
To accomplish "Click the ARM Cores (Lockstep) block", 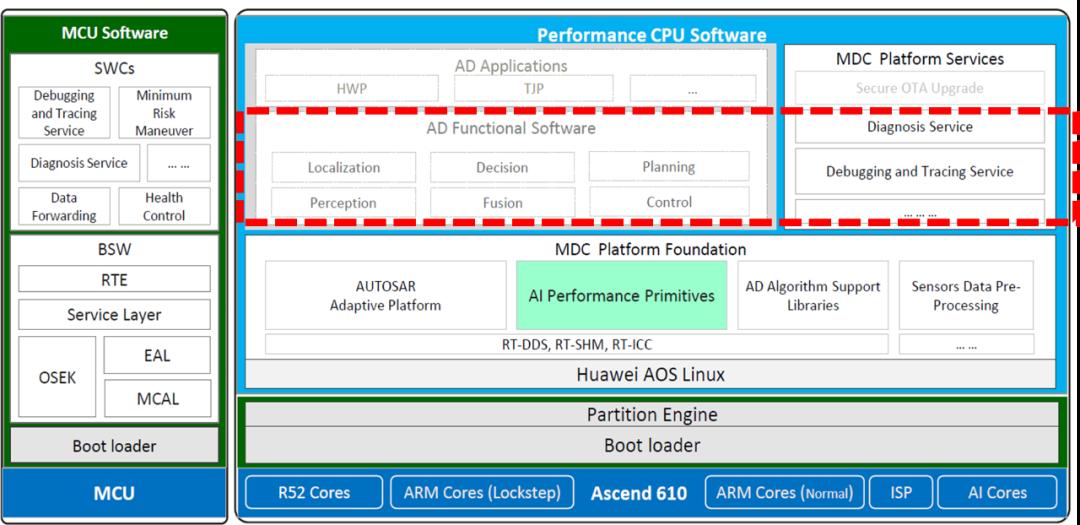I will [481, 493].
